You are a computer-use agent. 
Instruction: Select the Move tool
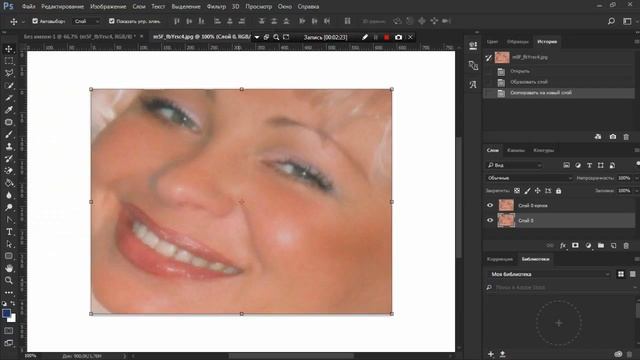coord(9,49)
